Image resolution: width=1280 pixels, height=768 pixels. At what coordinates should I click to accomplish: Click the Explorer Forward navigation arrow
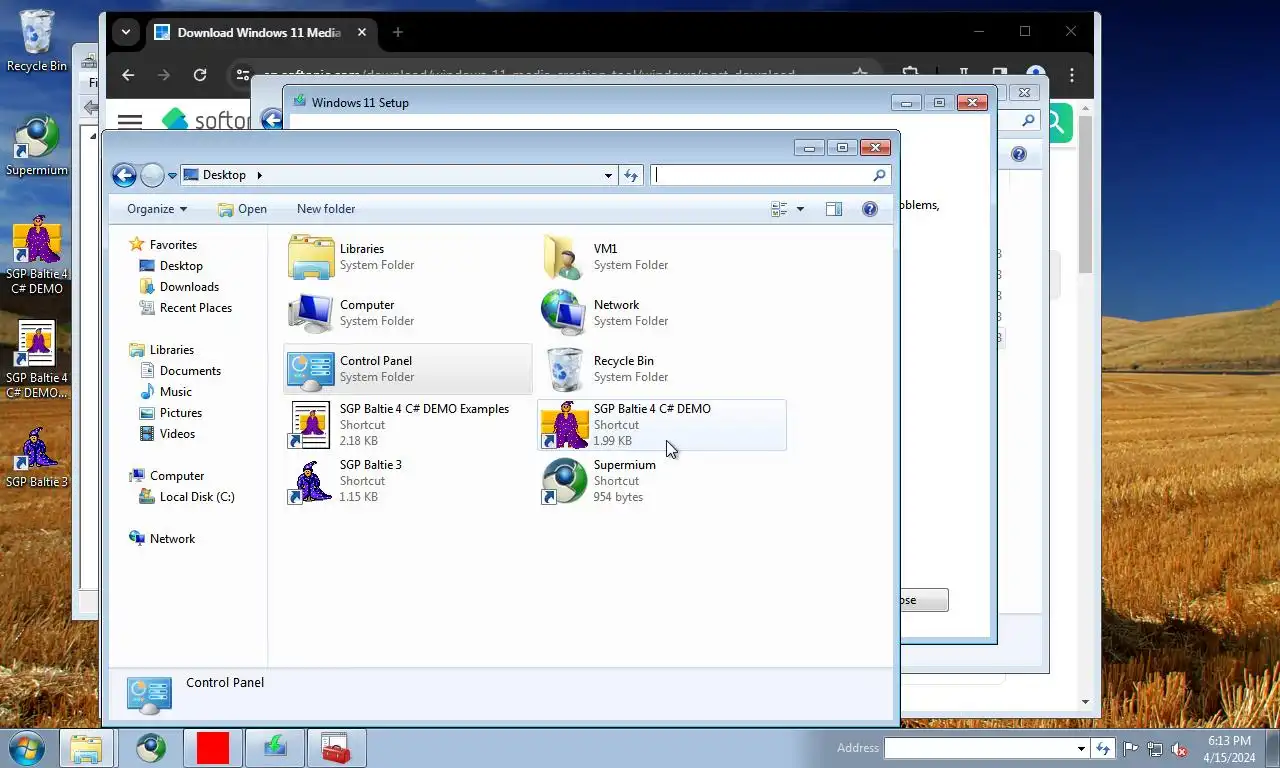tap(152, 176)
